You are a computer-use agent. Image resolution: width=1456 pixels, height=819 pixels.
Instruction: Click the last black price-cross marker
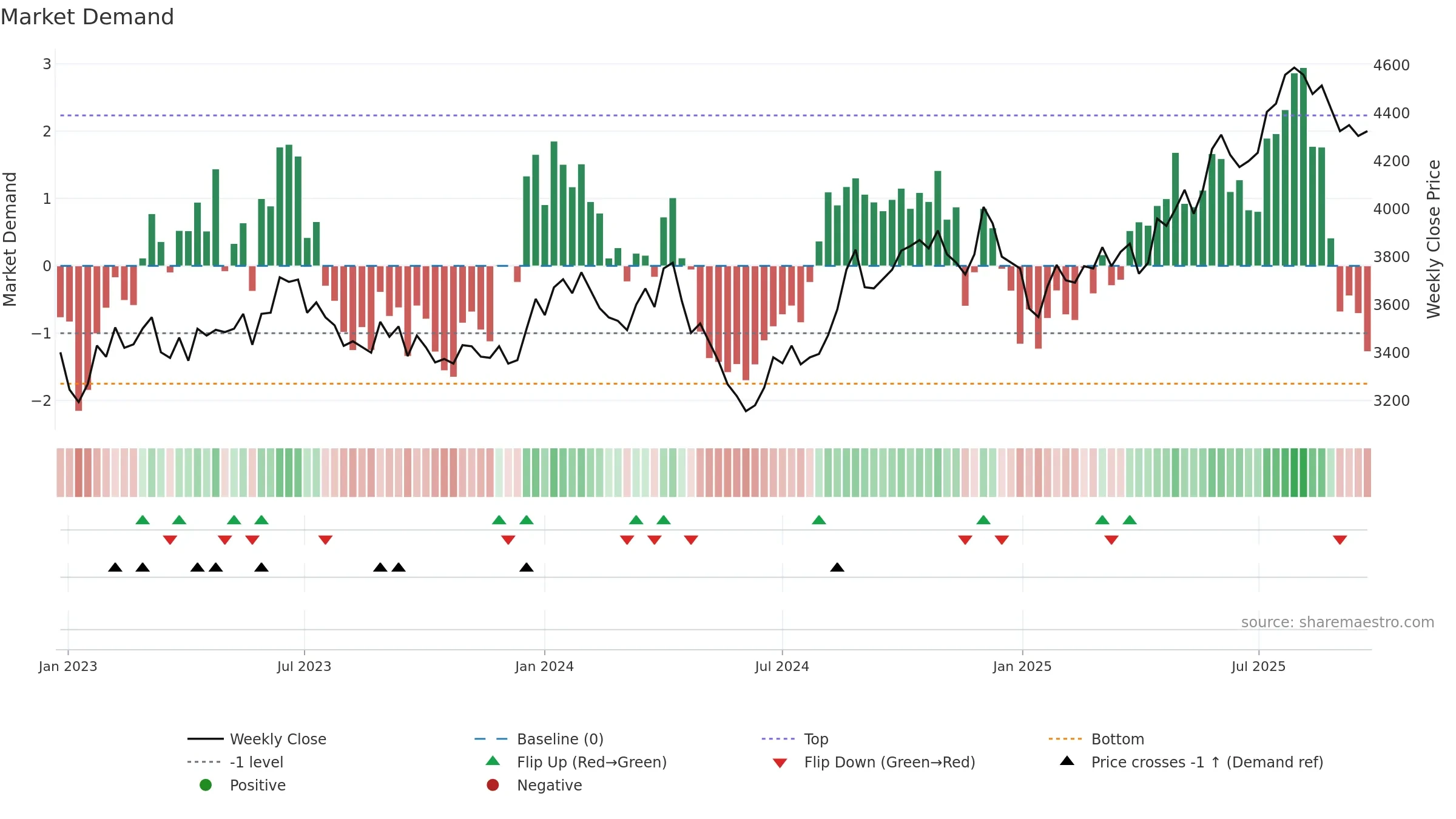[837, 567]
